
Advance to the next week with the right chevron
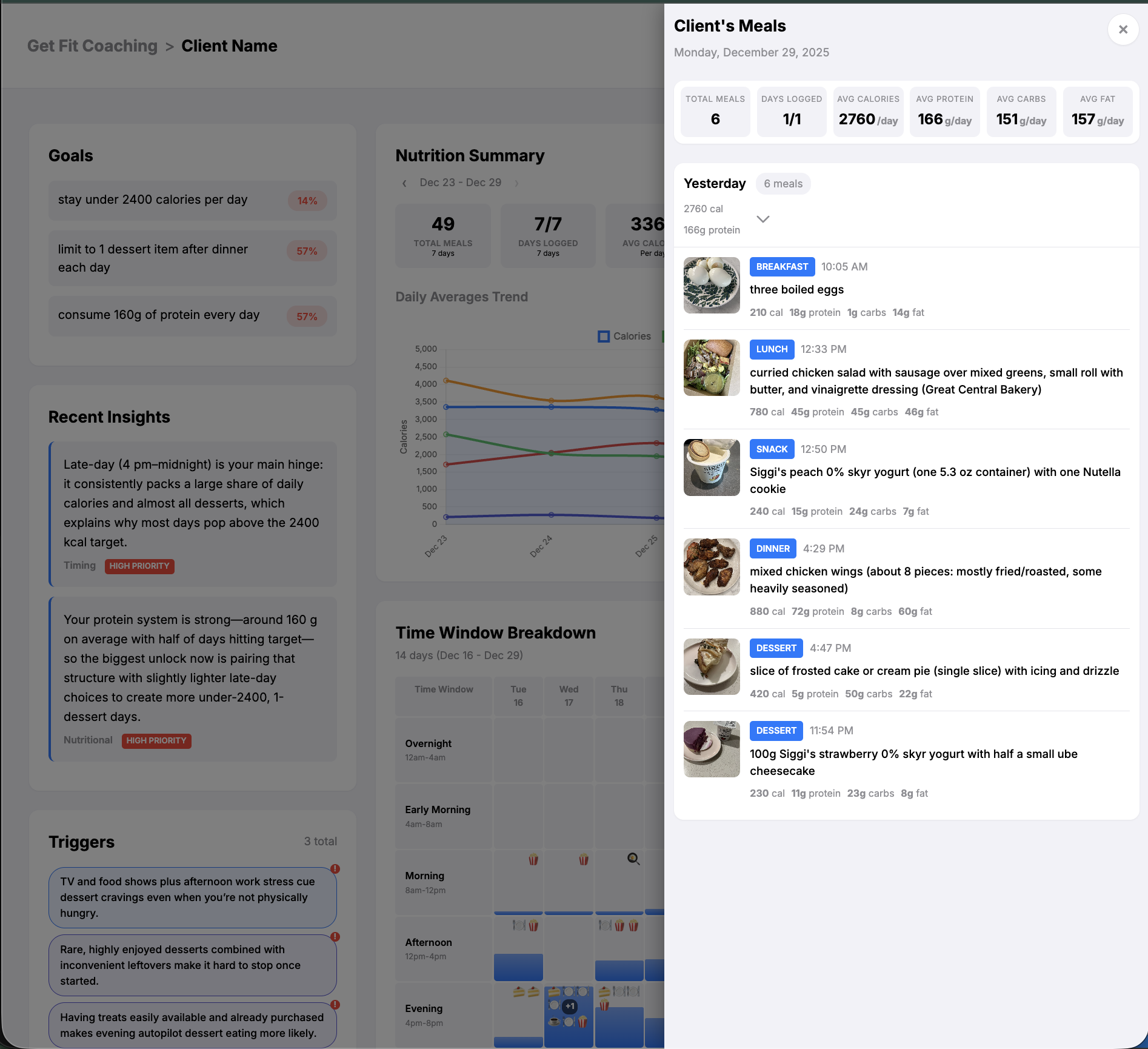tap(516, 183)
